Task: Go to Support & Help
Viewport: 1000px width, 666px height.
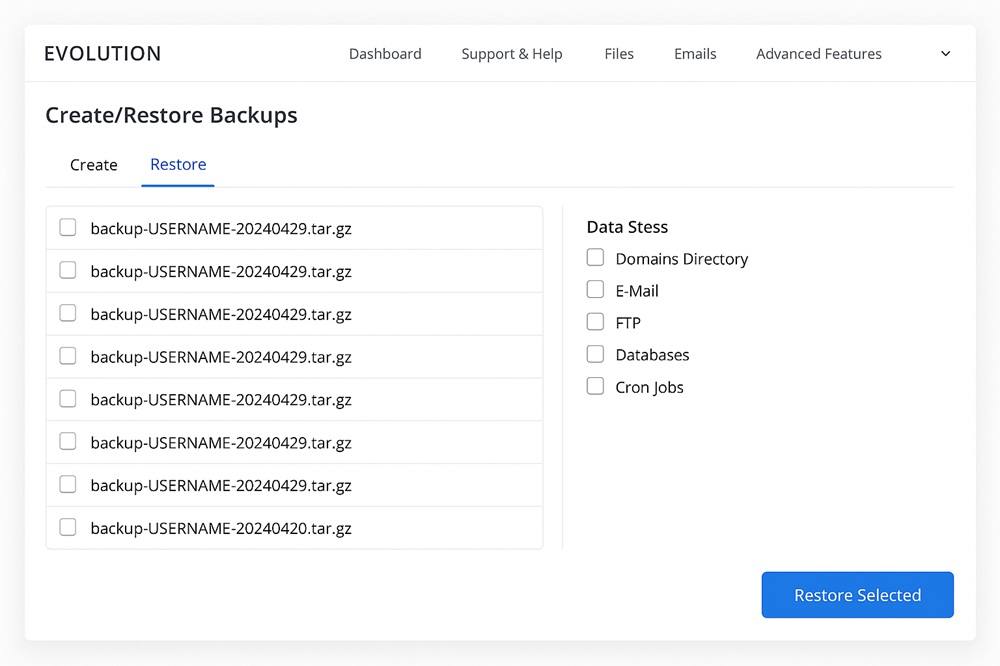Action: click(511, 54)
